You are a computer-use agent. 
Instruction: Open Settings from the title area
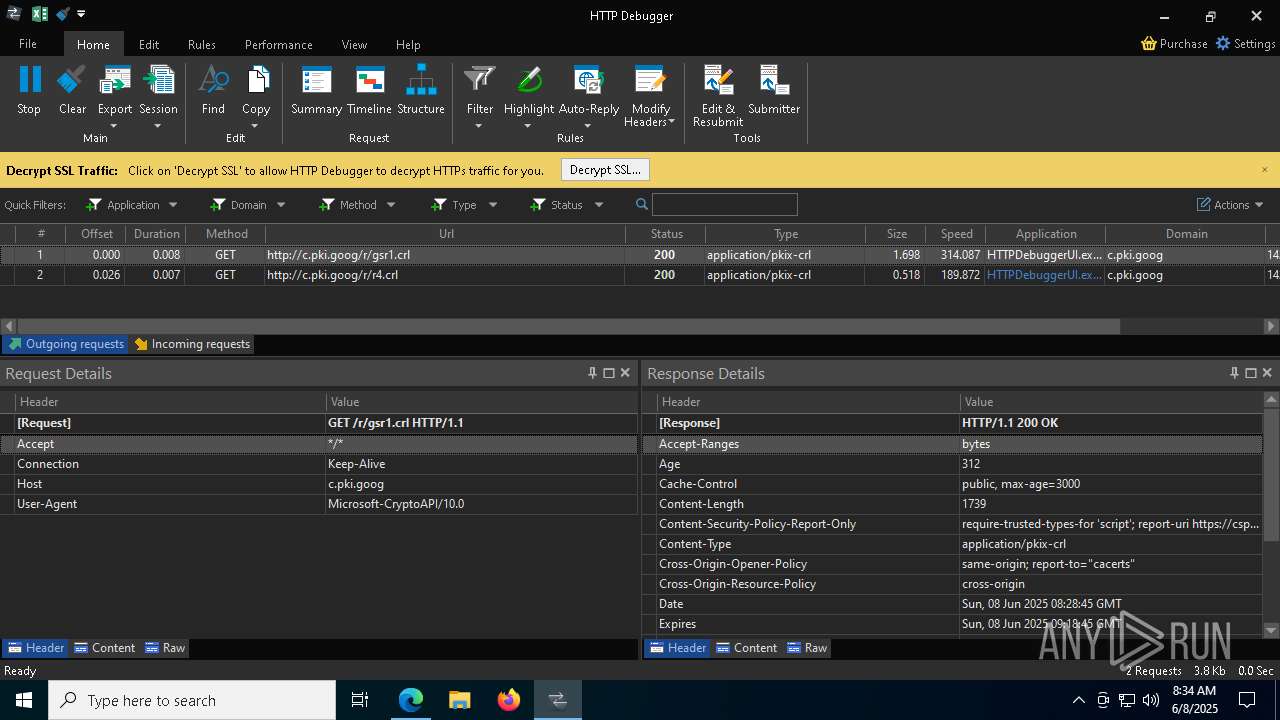[1245, 44]
